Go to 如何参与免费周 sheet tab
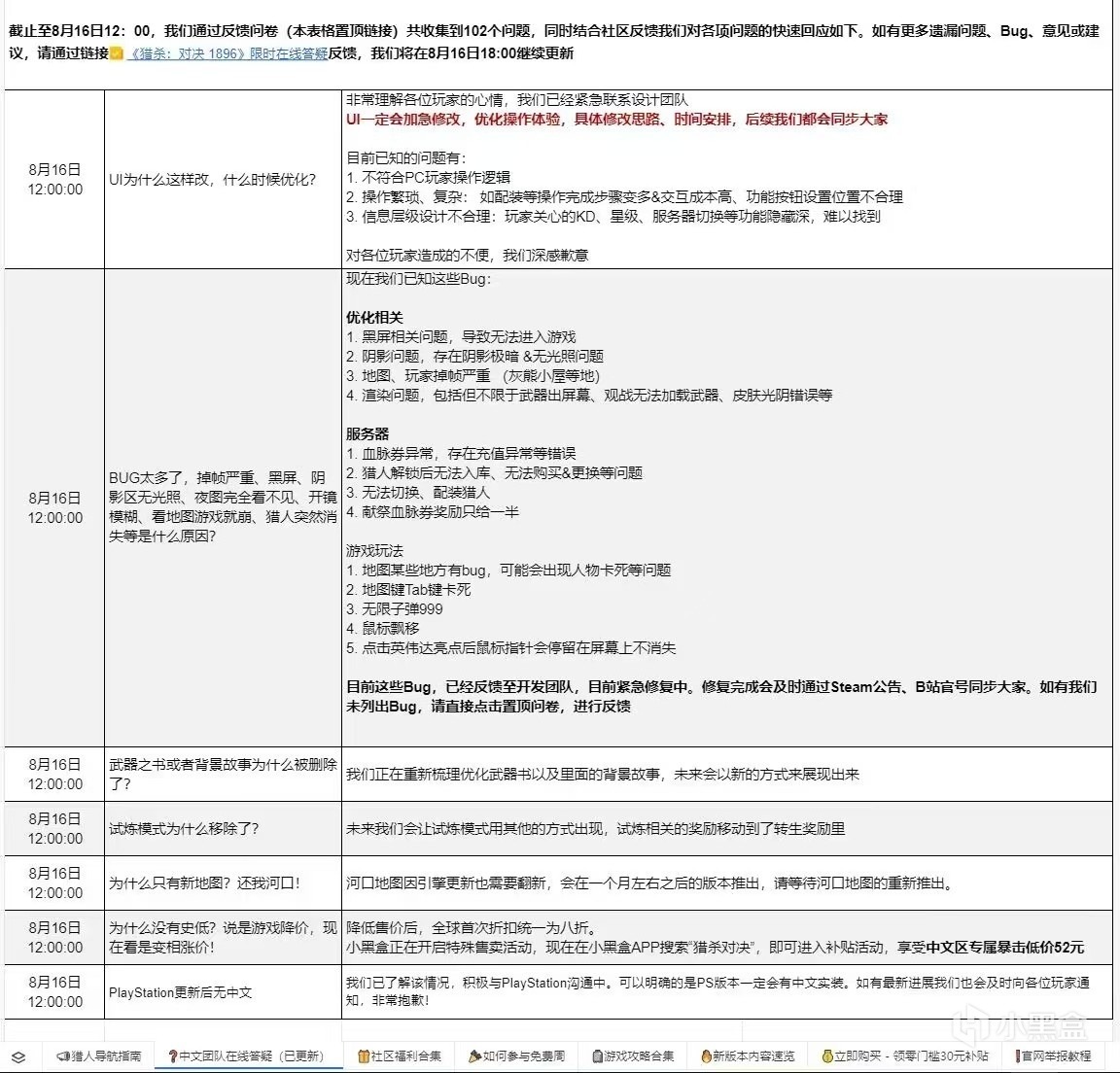The image size is (1120, 1073). point(517,1056)
